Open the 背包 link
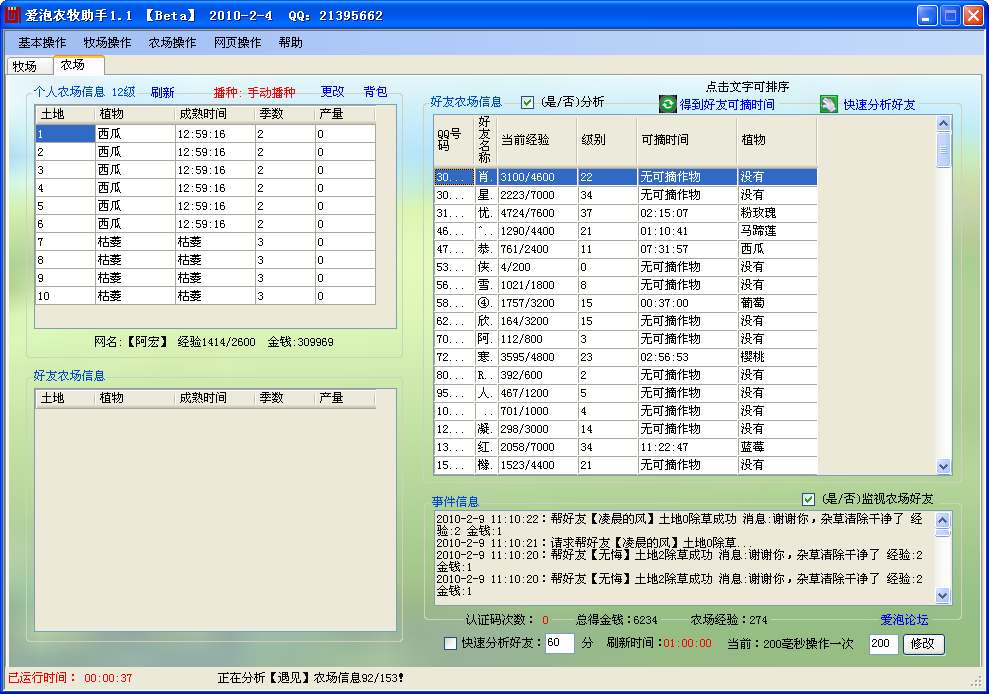This screenshot has width=989, height=694. click(x=375, y=91)
